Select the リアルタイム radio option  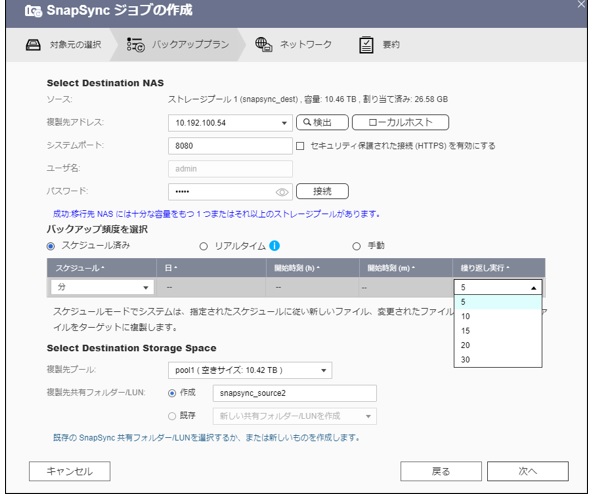coord(205,245)
